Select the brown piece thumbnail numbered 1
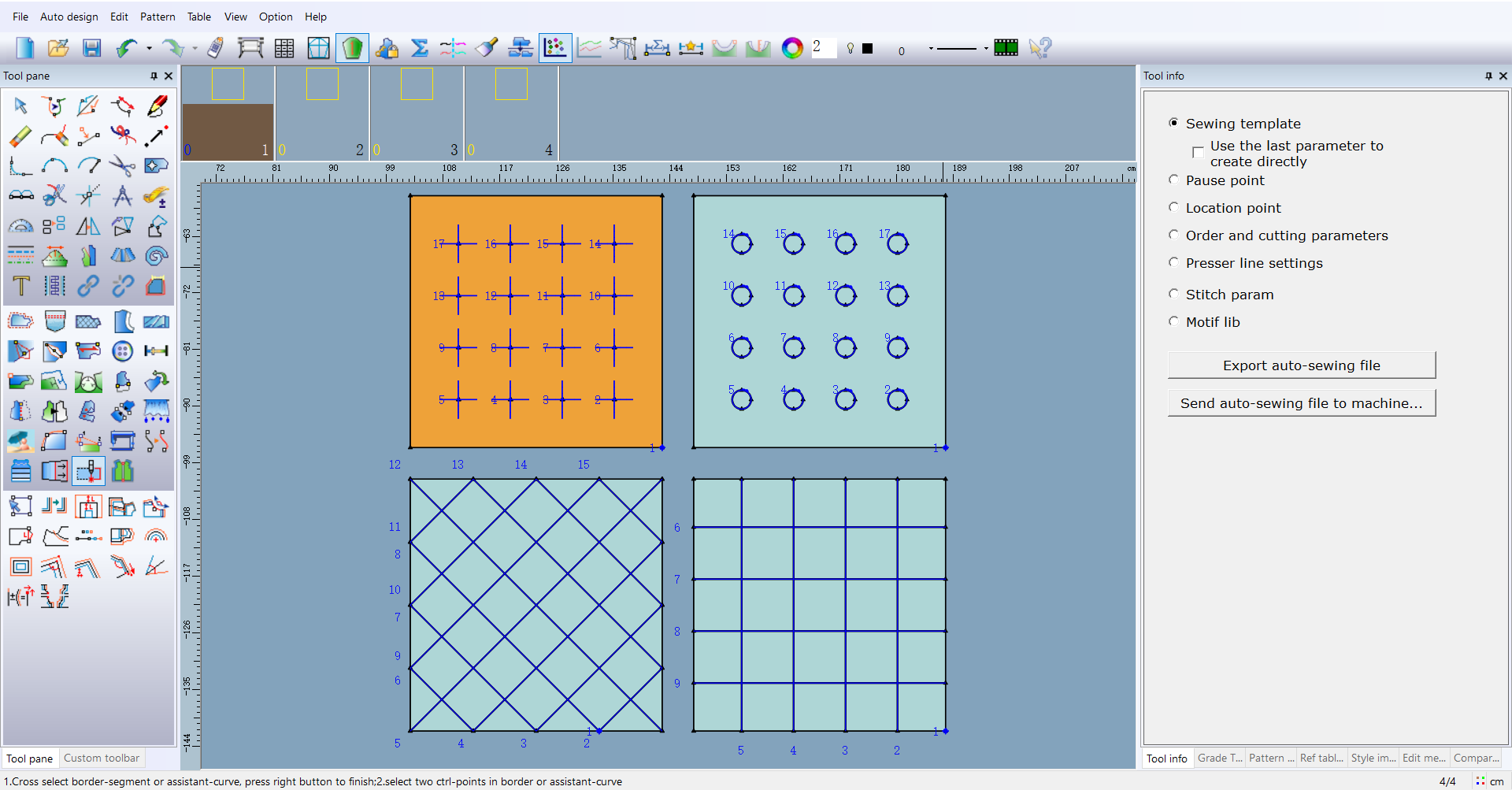 pos(228,113)
